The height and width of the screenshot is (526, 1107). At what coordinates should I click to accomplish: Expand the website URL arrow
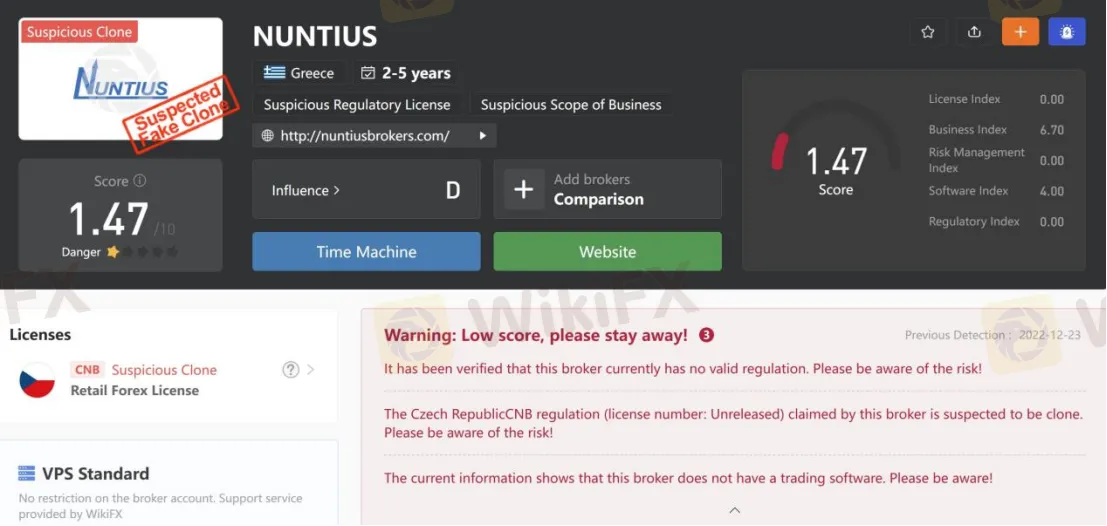tap(483, 136)
